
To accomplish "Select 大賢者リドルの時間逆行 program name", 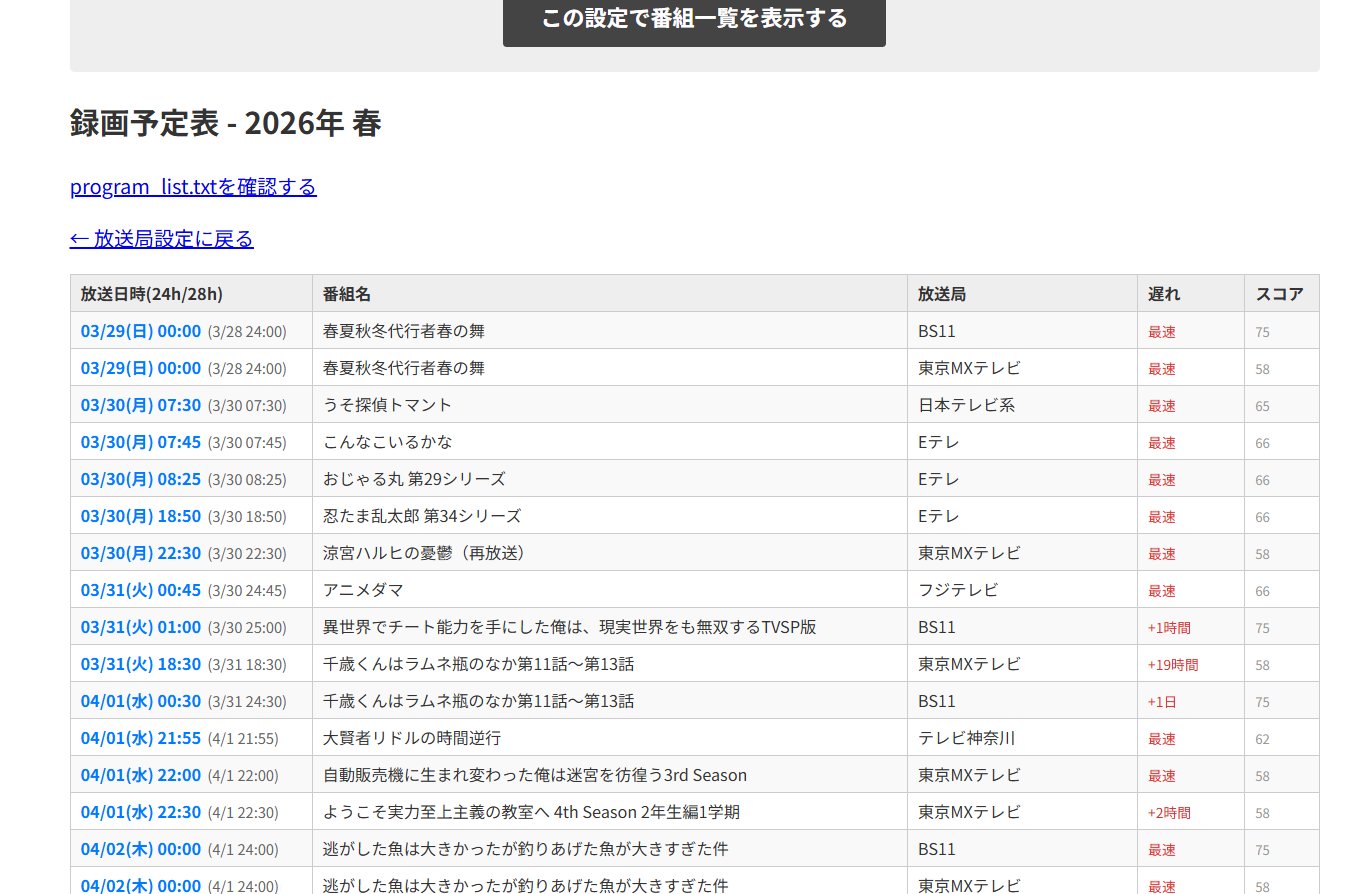I will [412, 738].
